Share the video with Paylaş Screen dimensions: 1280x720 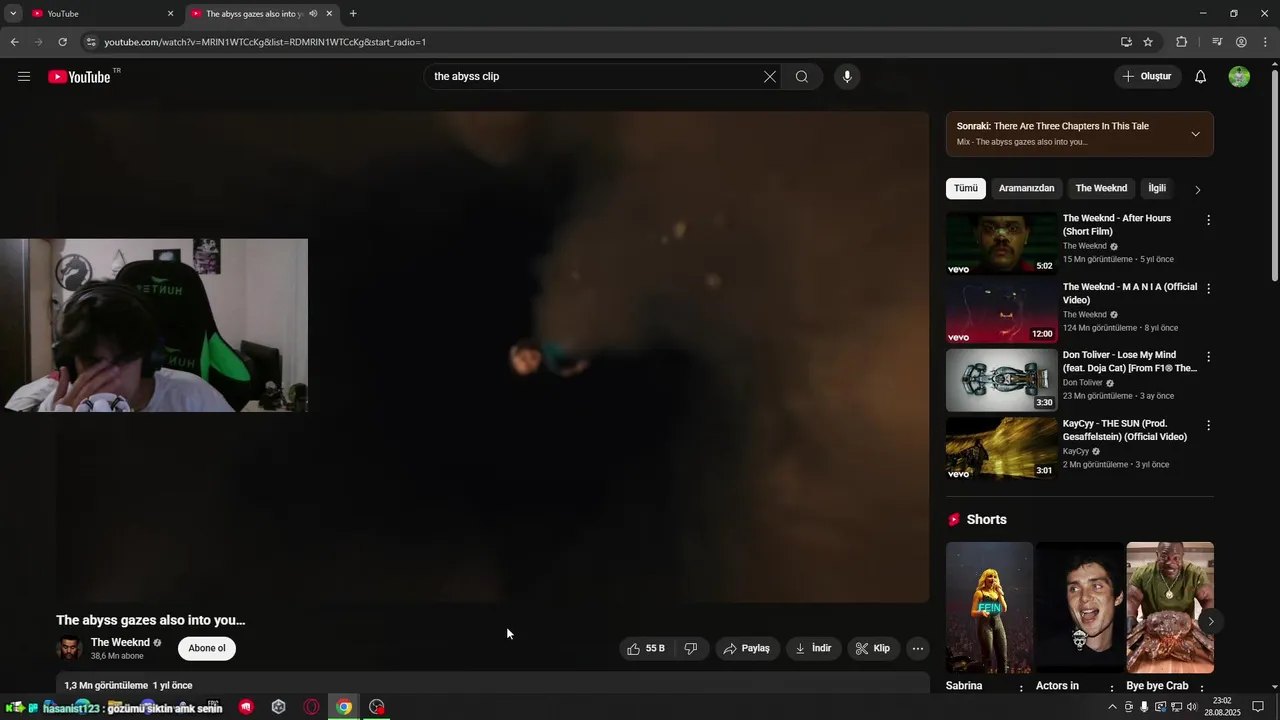747,649
